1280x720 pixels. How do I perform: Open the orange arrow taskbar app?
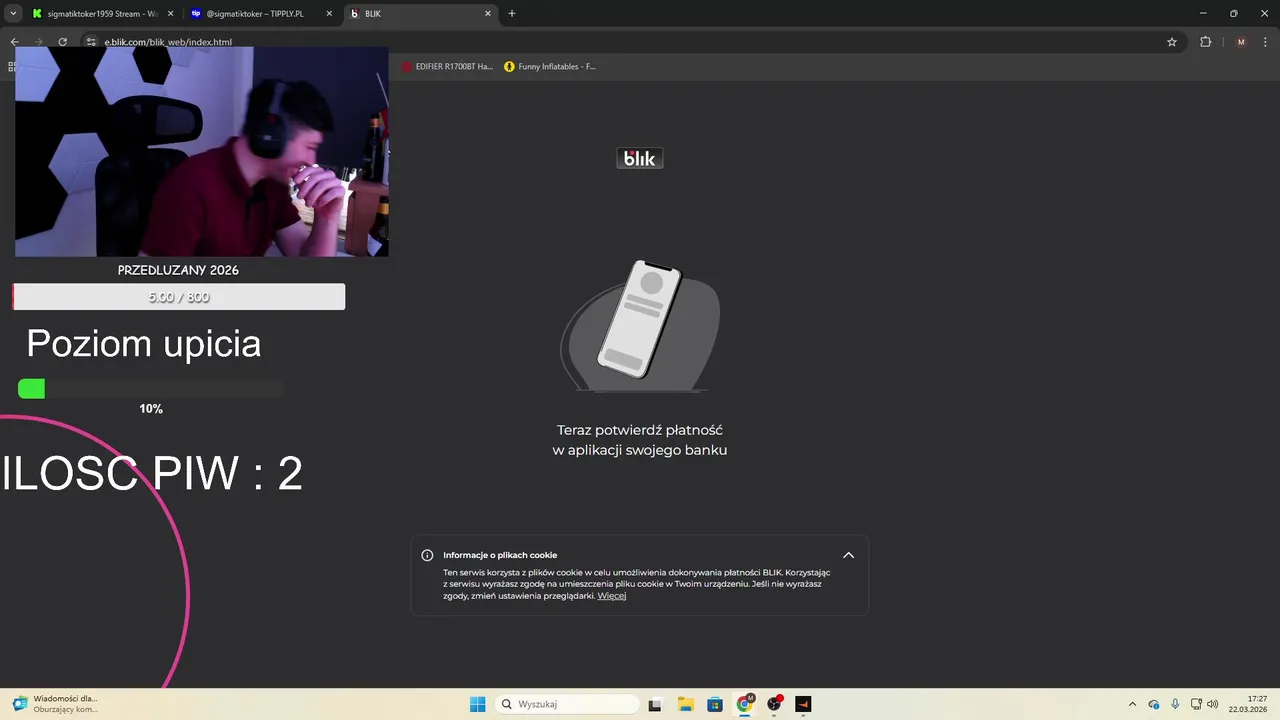pos(803,704)
